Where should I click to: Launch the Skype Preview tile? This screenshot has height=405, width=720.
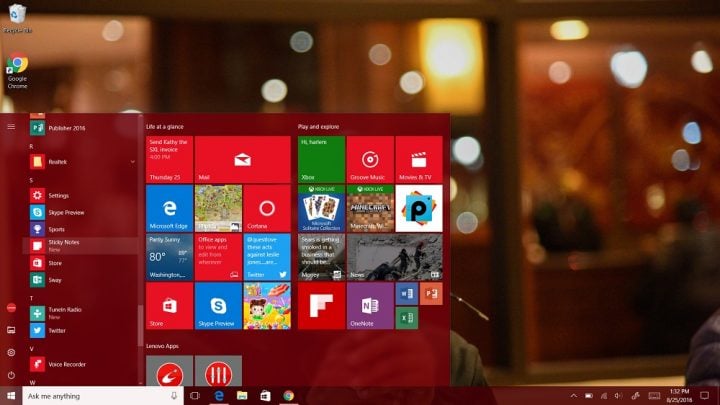tap(218, 306)
